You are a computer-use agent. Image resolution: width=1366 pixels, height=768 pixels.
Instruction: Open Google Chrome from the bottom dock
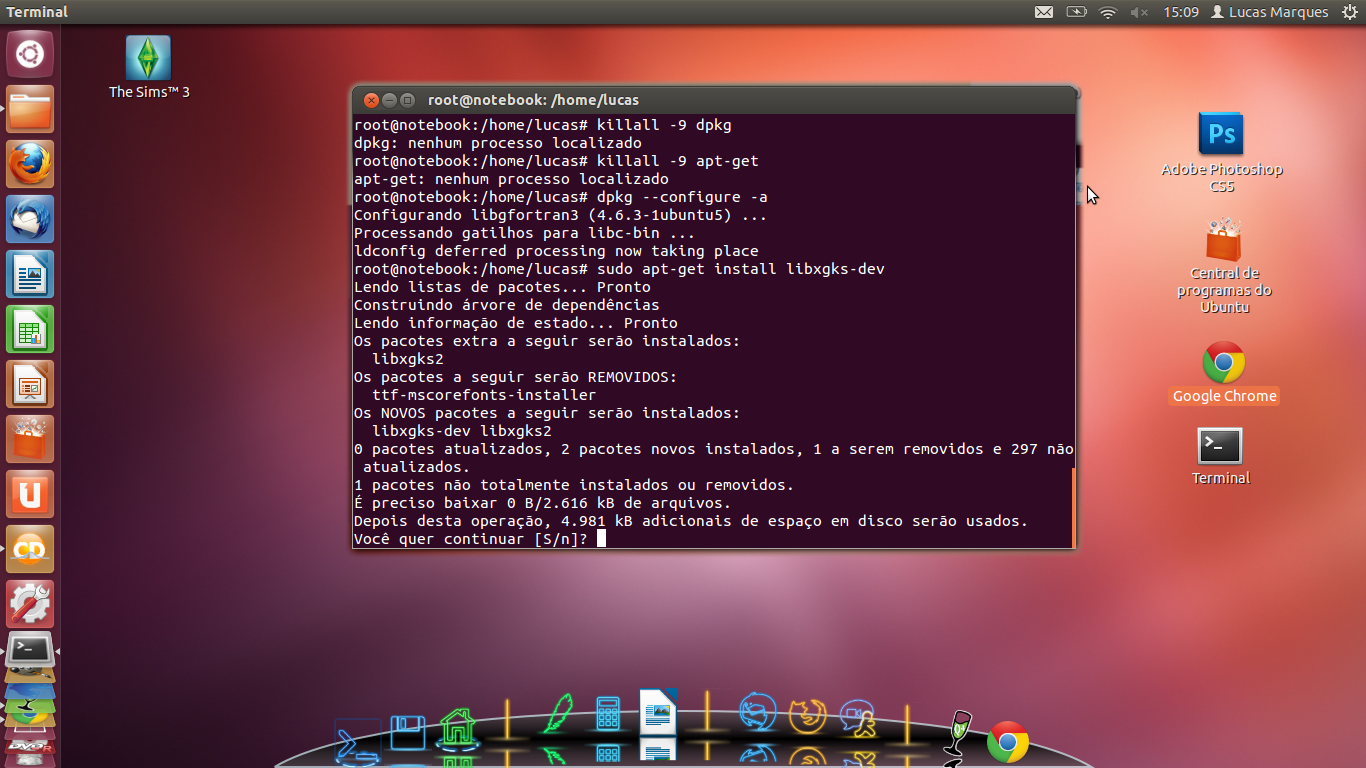1007,738
